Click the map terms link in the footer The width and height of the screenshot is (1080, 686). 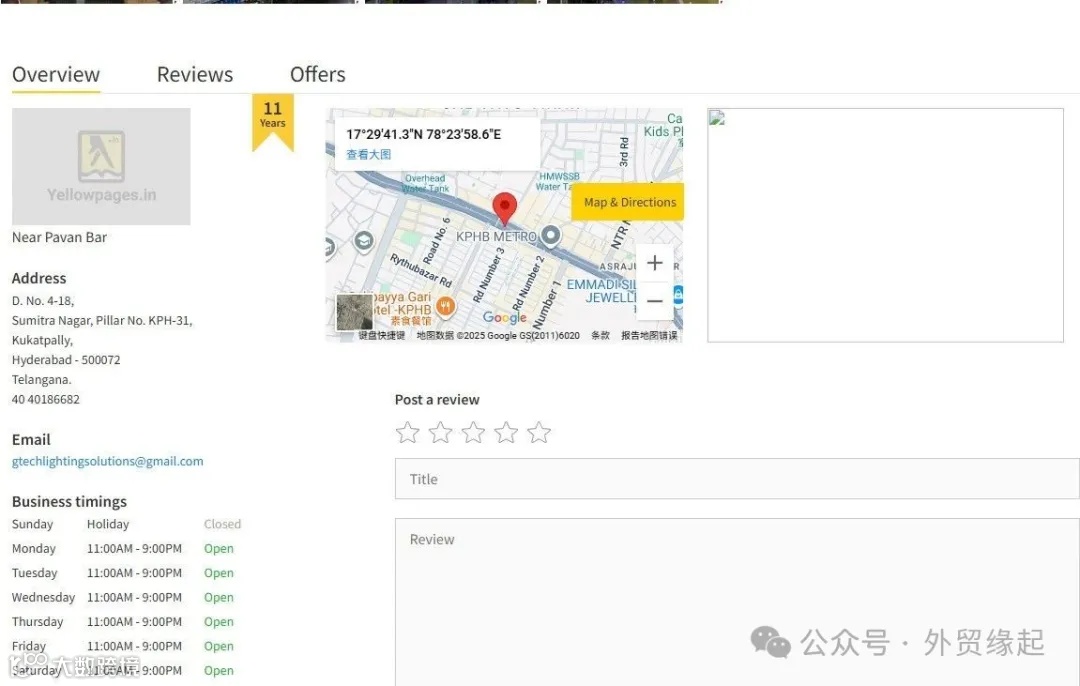point(601,335)
